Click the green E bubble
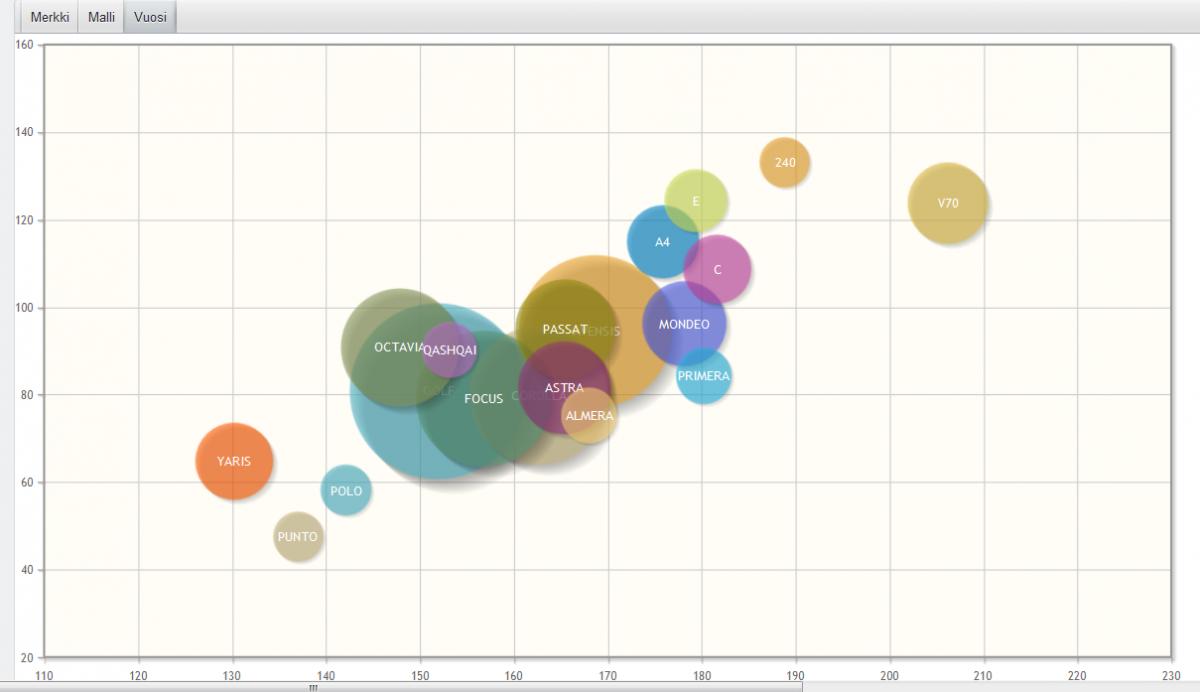This screenshot has width=1200, height=692. pyautogui.click(x=696, y=201)
